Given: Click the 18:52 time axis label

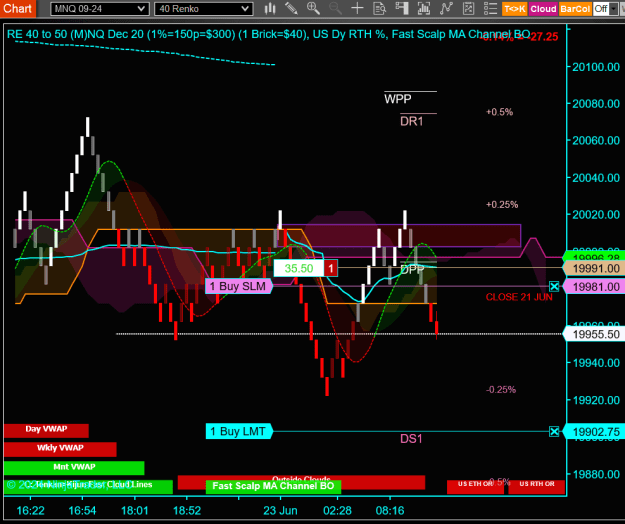Looking at the screenshot, I should 187,510.
